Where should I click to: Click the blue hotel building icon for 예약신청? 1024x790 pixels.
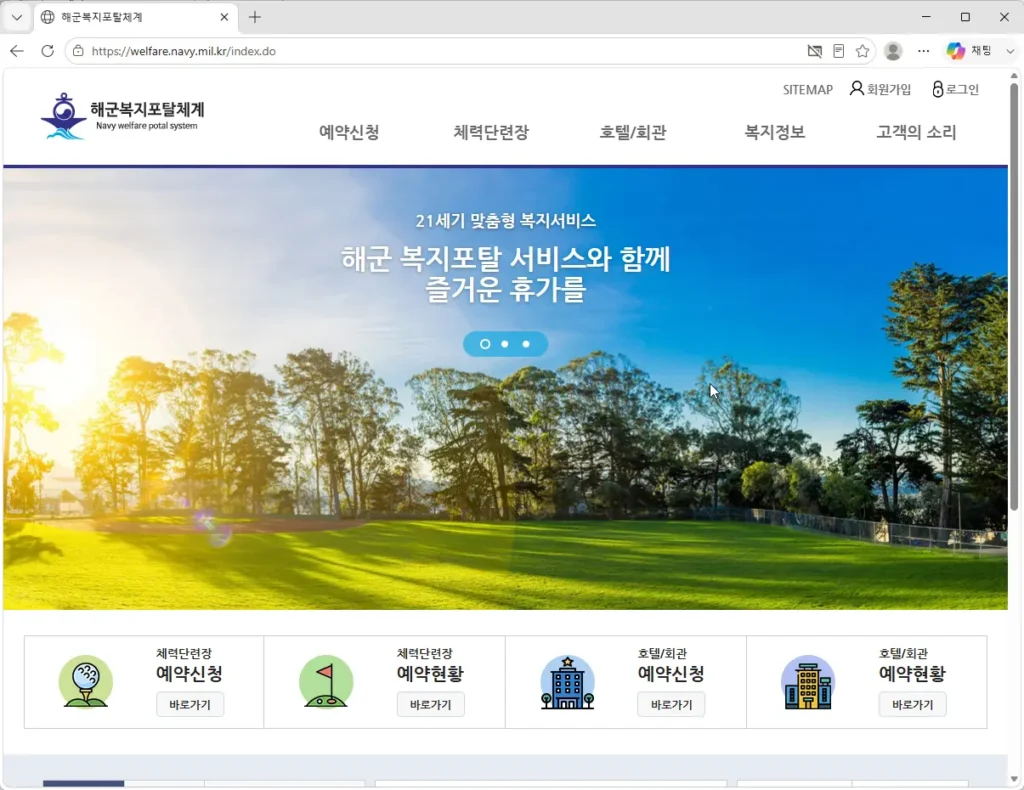[x=568, y=682]
